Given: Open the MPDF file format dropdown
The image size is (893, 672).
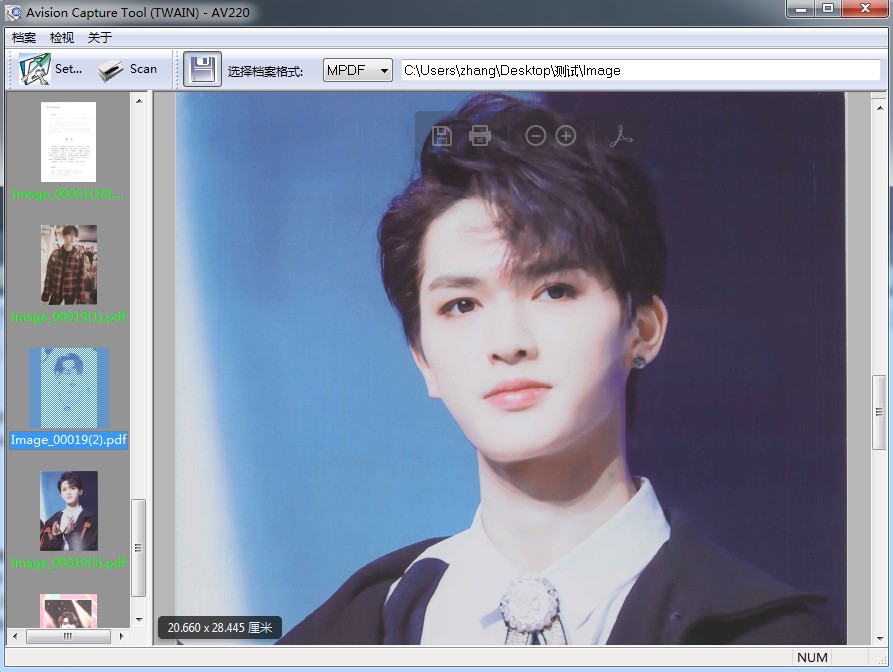Looking at the screenshot, I should 358,70.
